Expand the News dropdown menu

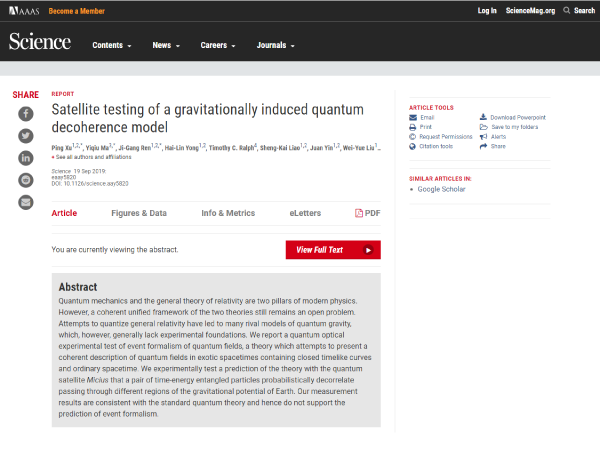point(166,45)
